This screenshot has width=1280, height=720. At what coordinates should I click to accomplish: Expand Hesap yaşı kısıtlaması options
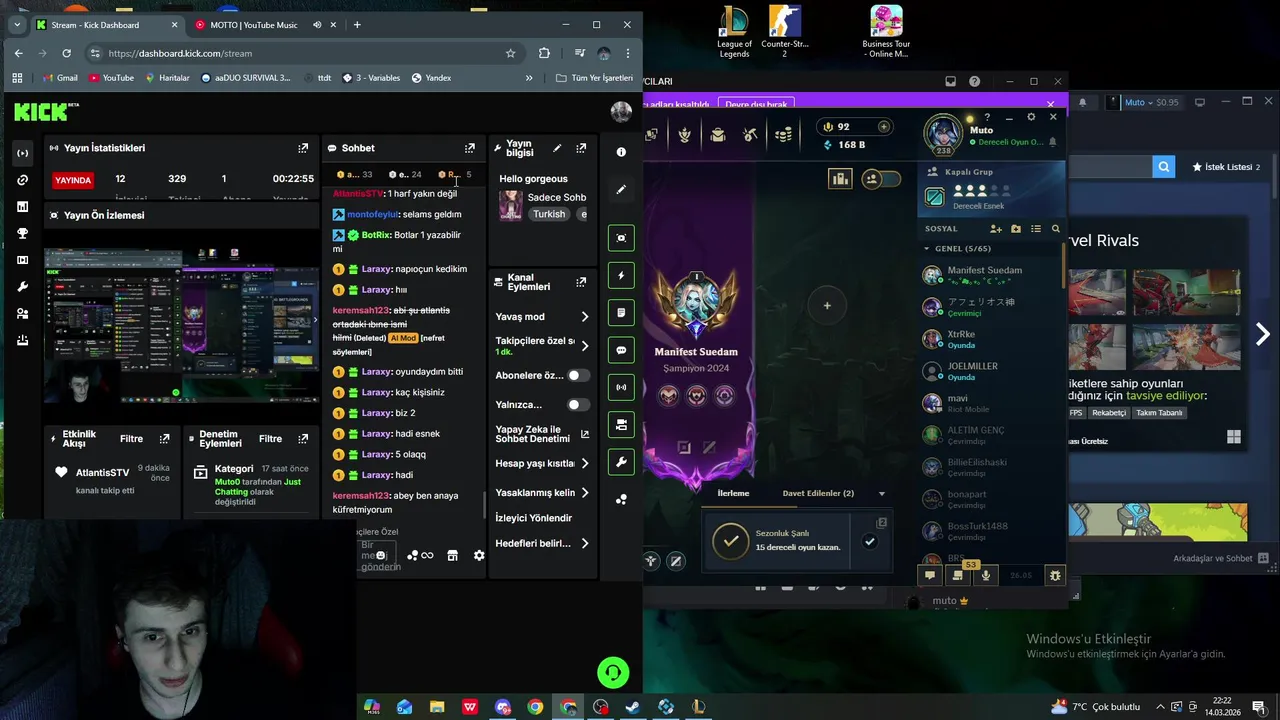pos(585,464)
